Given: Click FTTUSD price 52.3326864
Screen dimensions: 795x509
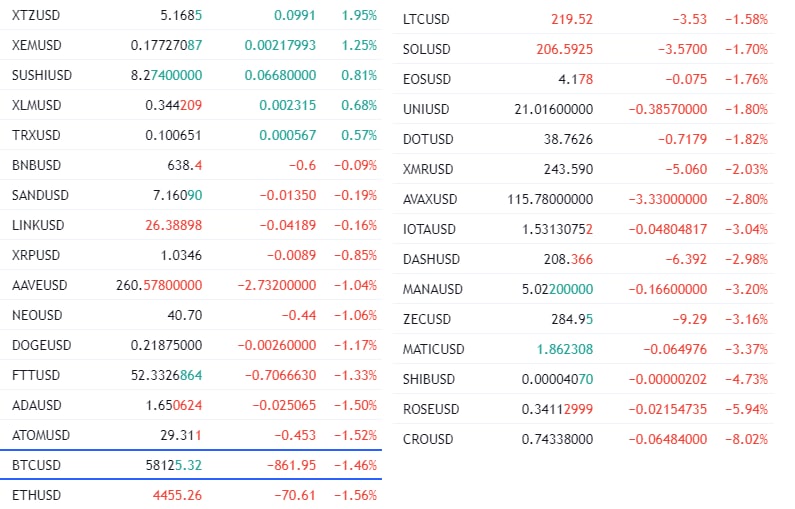Looking at the screenshot, I should pos(166,375).
